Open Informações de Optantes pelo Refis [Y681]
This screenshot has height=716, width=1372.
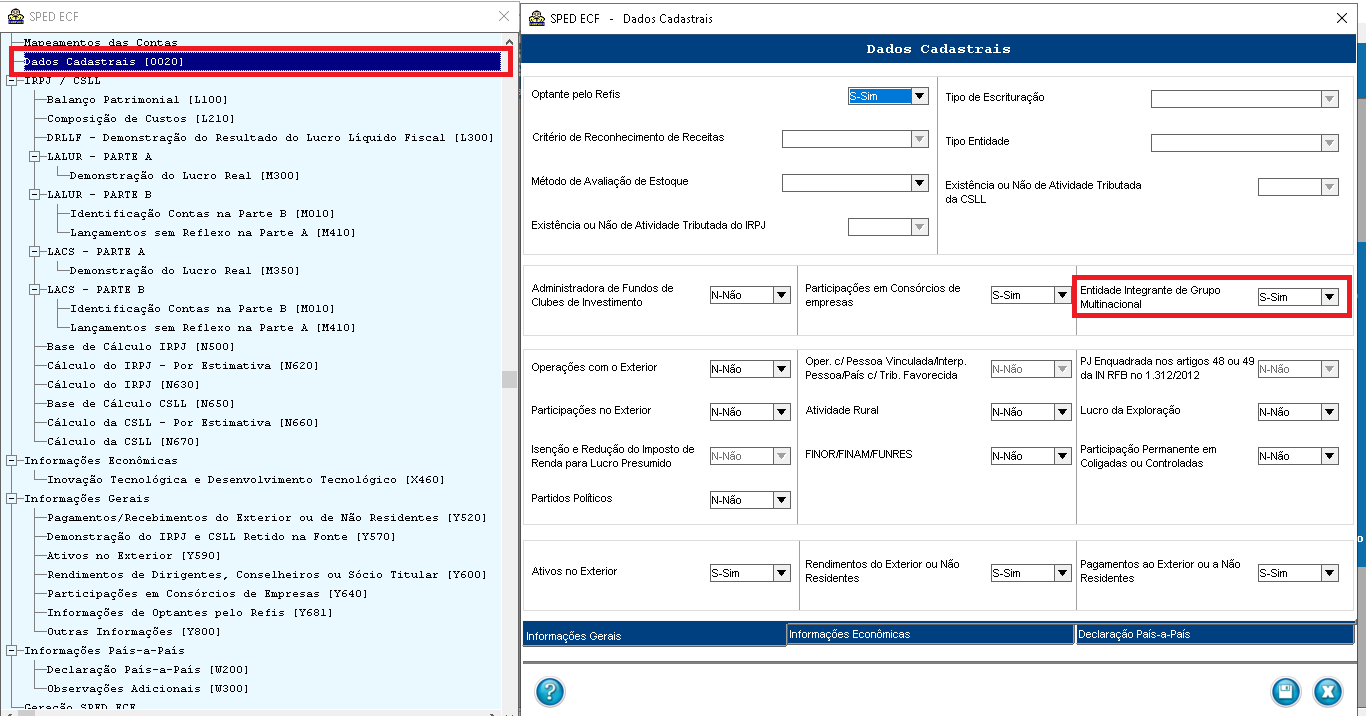click(x=190, y=613)
